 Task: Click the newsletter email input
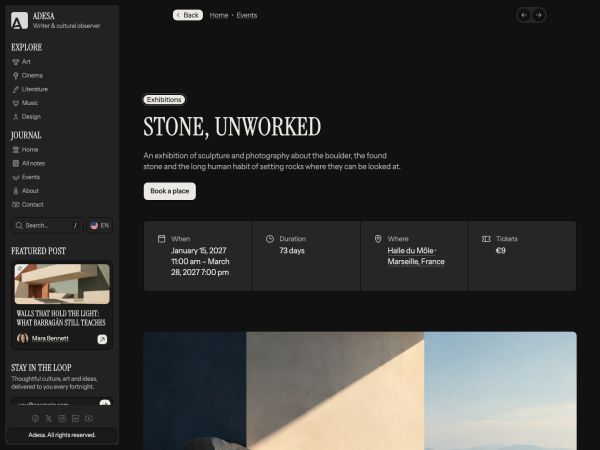tap(55, 403)
